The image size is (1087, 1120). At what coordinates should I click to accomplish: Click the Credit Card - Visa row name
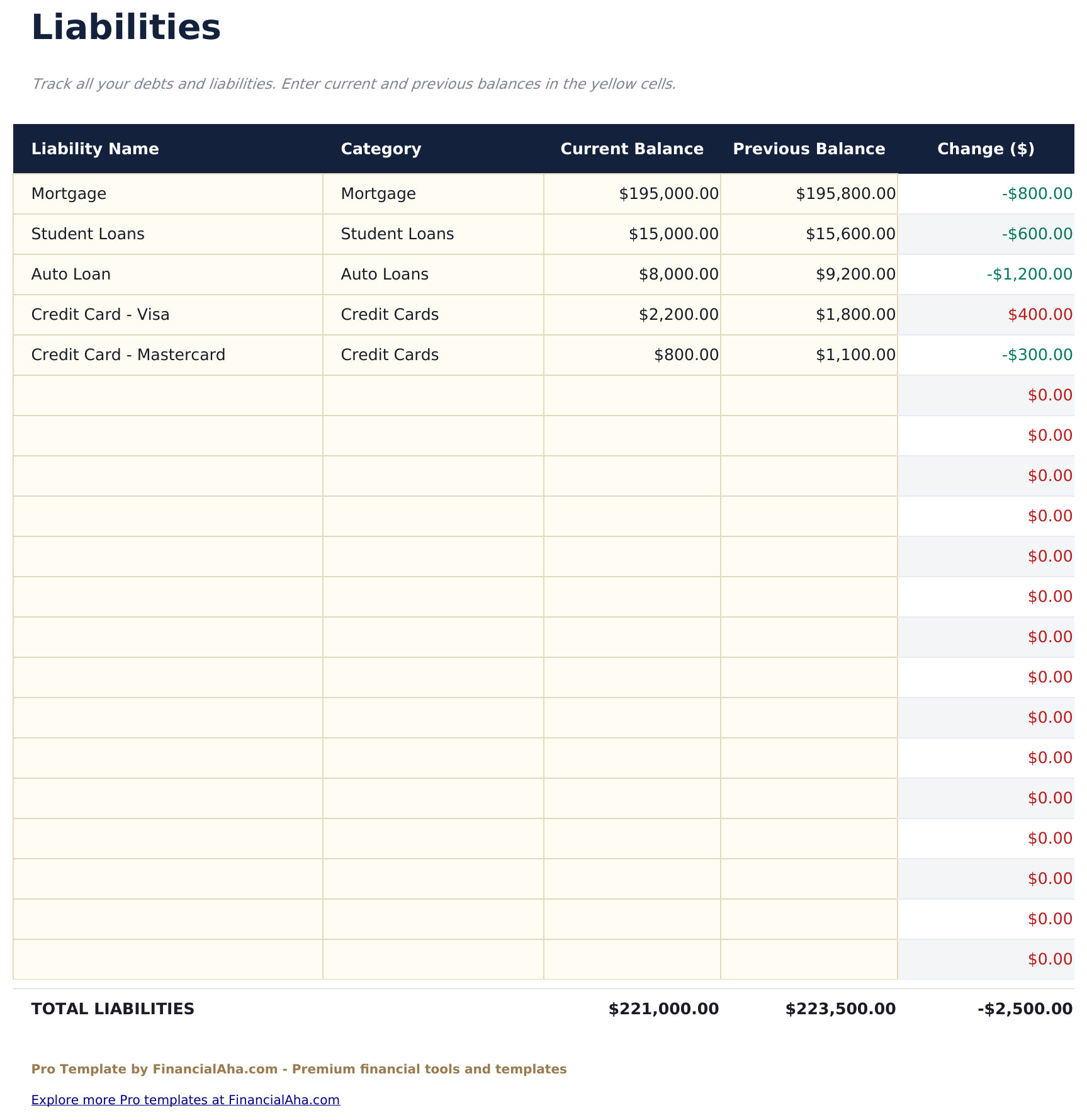click(101, 314)
